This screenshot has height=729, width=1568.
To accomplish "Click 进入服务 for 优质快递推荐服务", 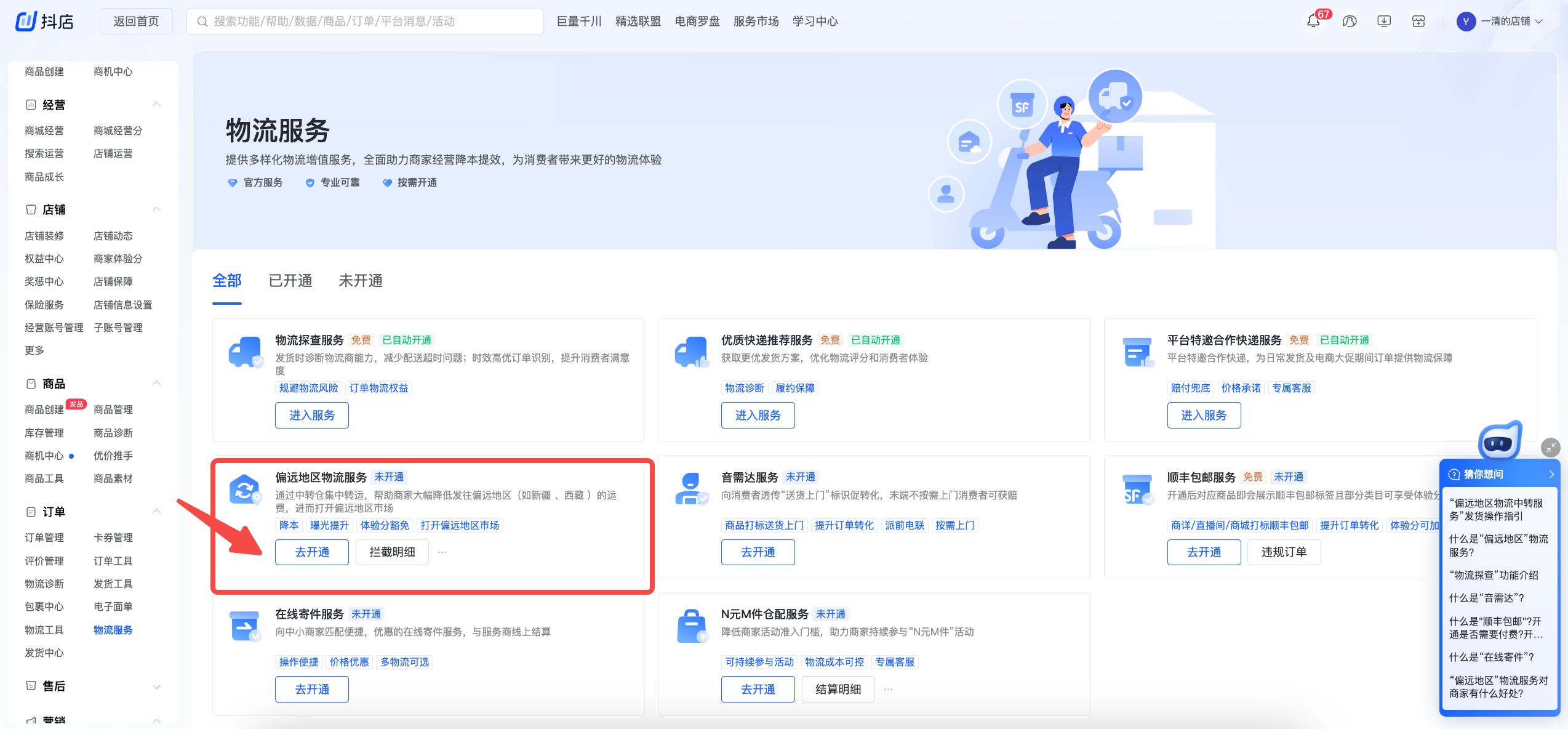I will click(x=758, y=415).
